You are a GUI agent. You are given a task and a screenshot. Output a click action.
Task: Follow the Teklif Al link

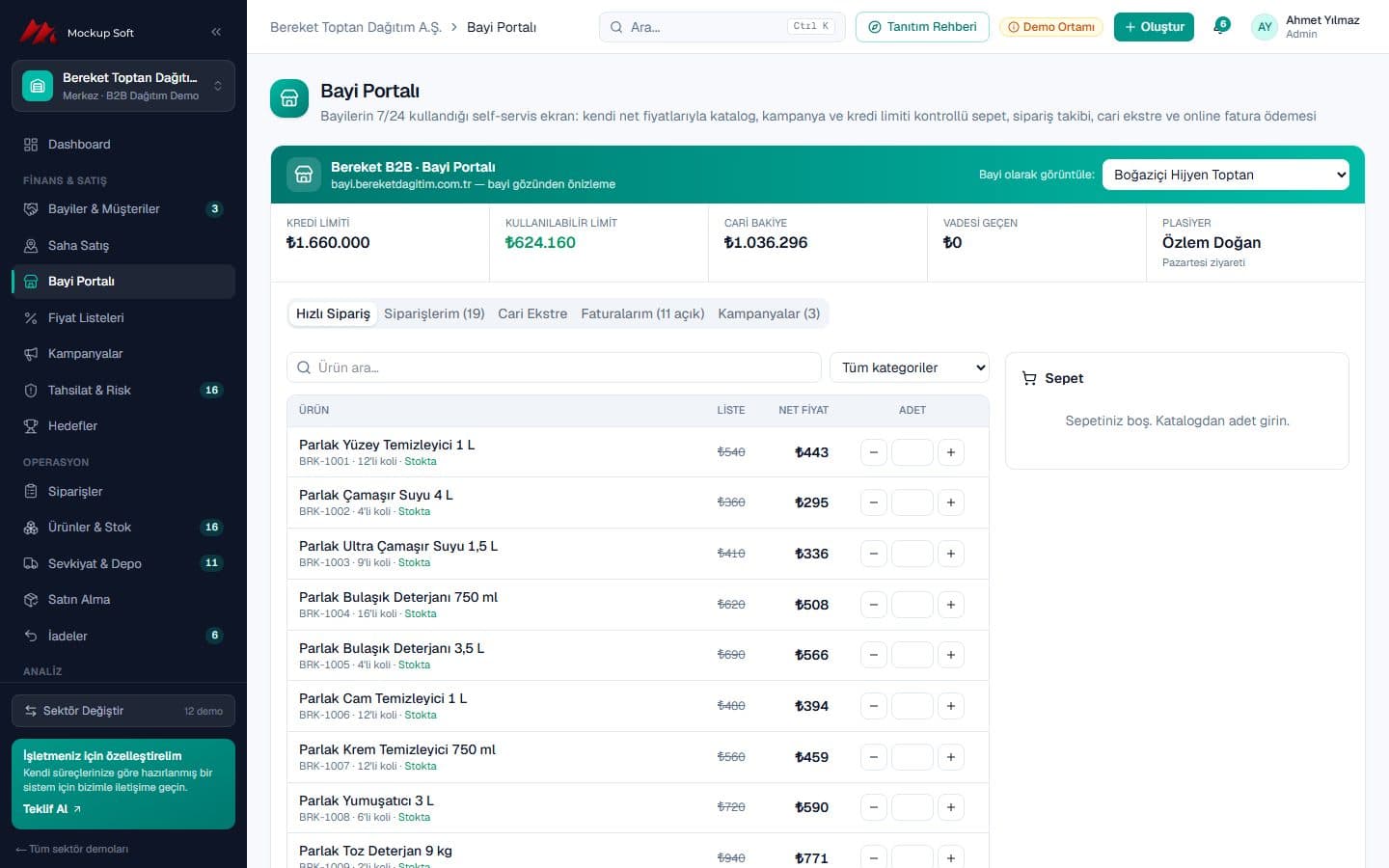tap(52, 809)
